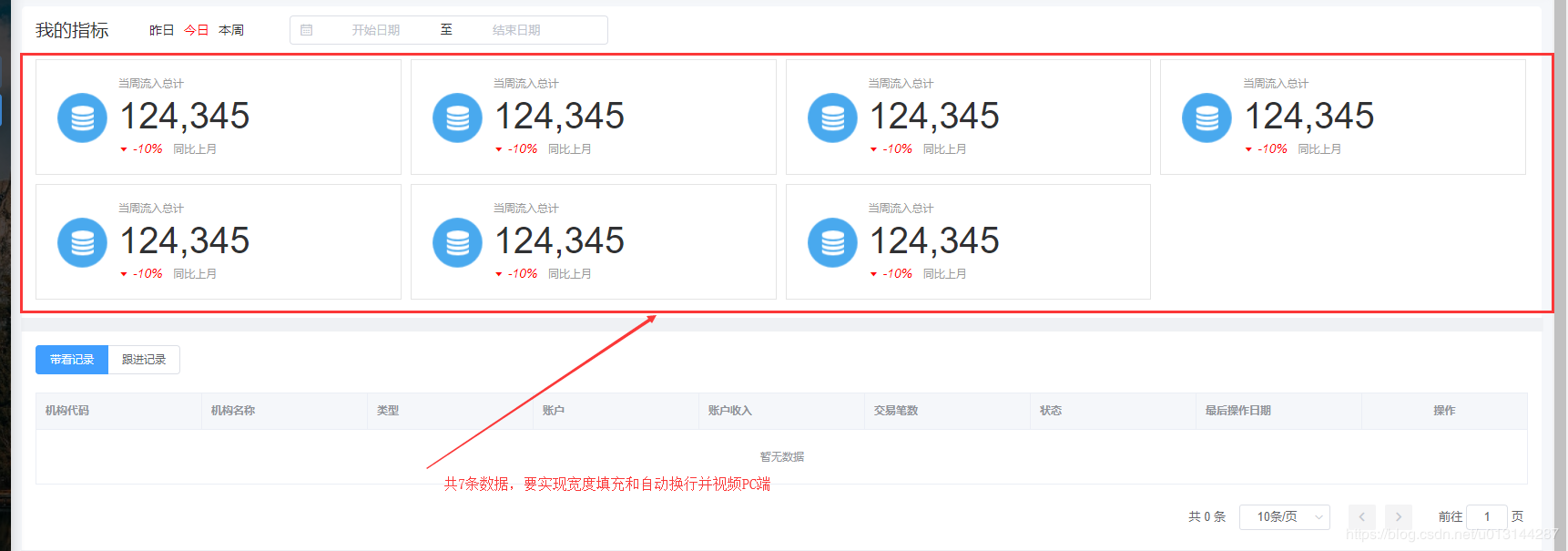Viewport: 1568px width, 551px height.
Task: Click the database icon in the second top-row card
Action: point(457,118)
